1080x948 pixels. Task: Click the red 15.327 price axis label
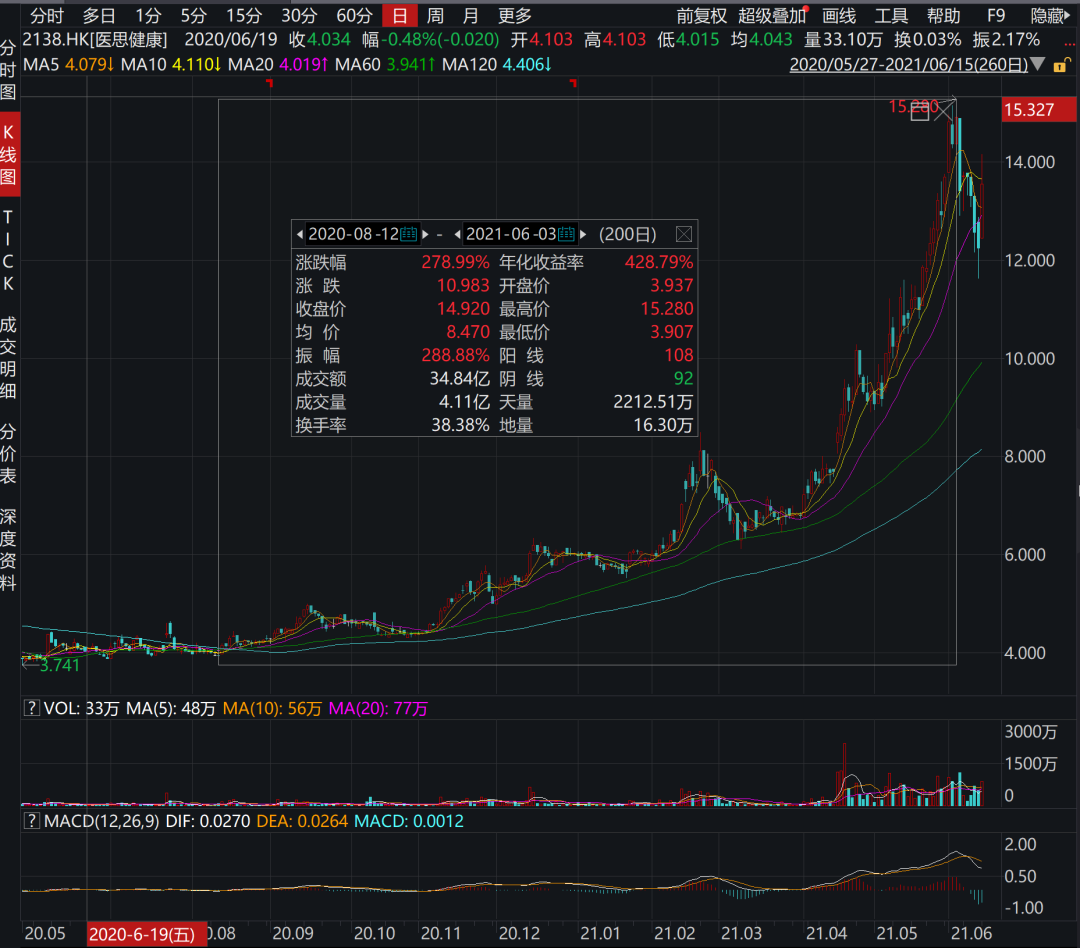tap(1039, 110)
